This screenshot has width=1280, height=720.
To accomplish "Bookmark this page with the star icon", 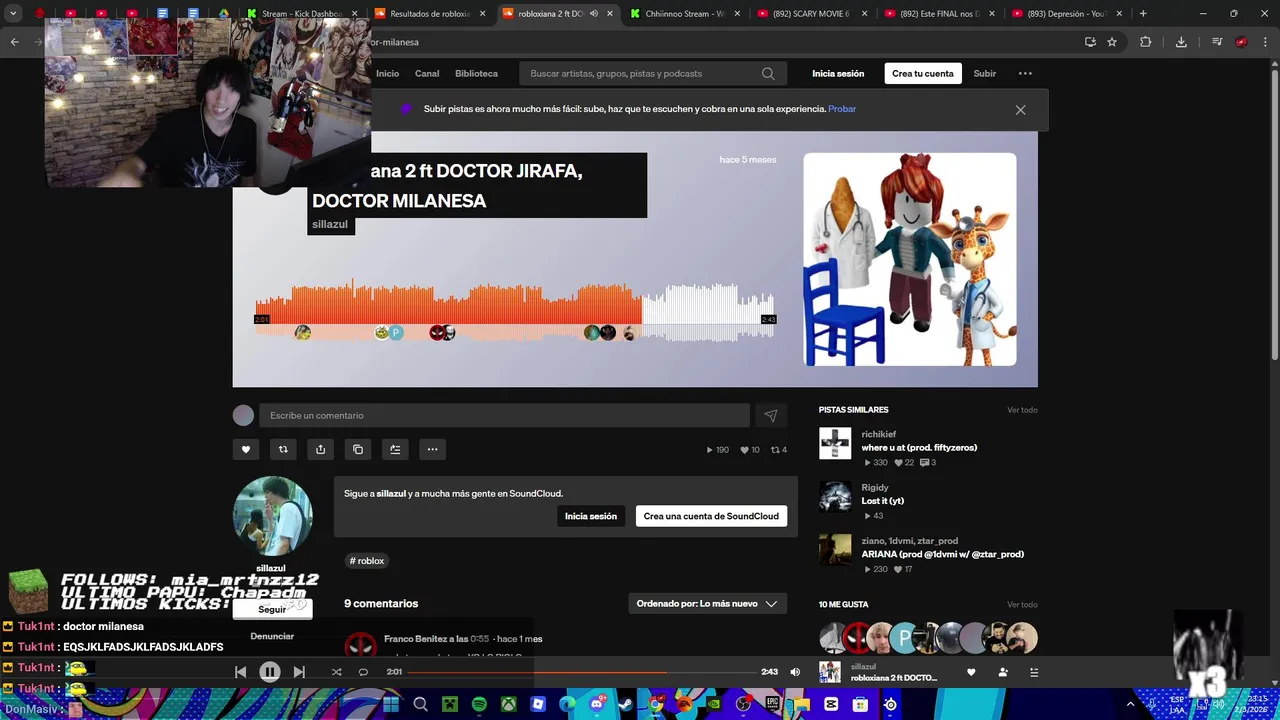I will [x=1112, y=42].
